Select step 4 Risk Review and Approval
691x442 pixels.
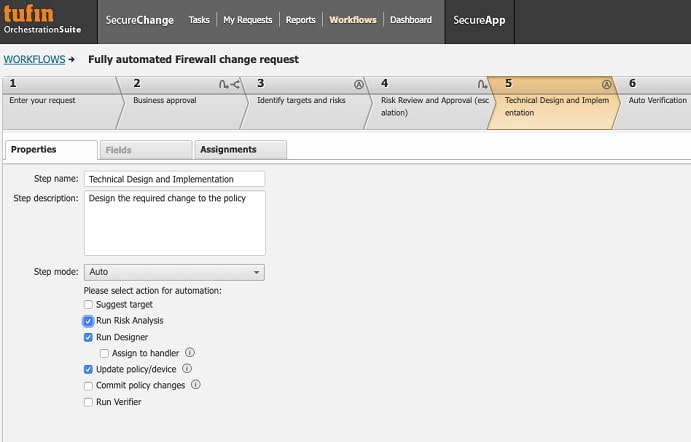431,103
